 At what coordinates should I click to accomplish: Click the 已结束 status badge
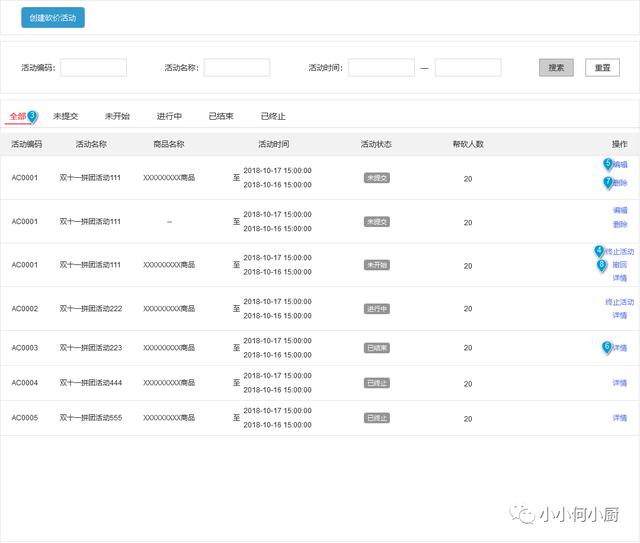[377, 348]
